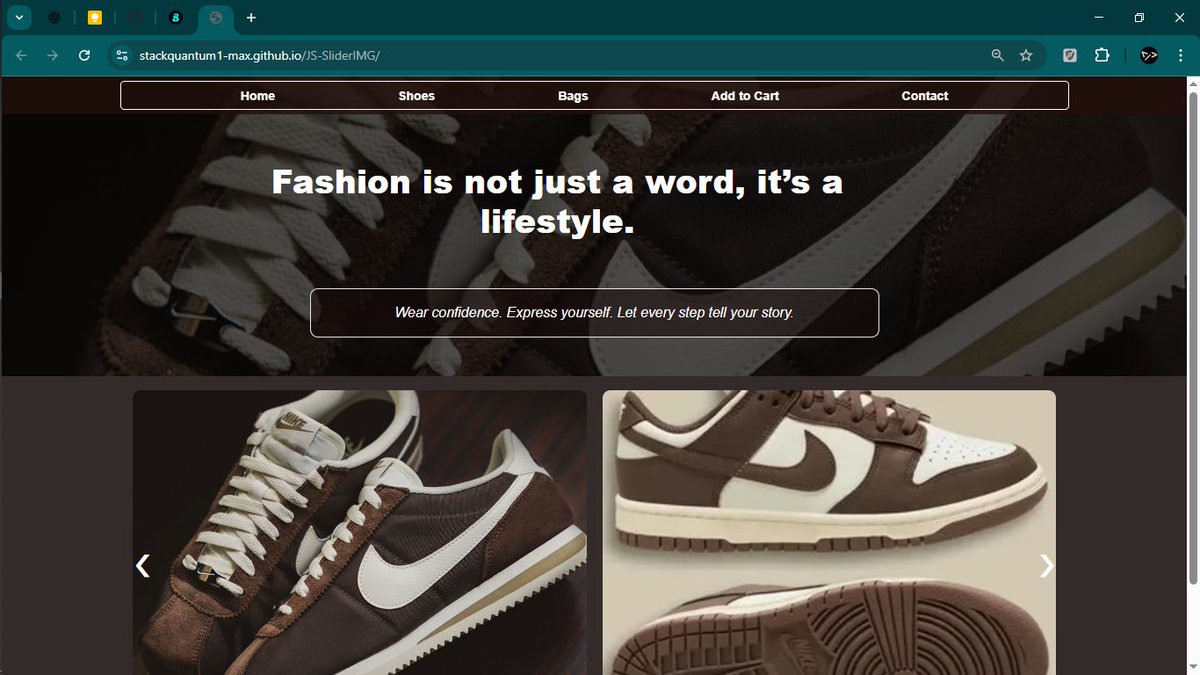
Task: Show next slide with right arrow
Action: 1046,566
